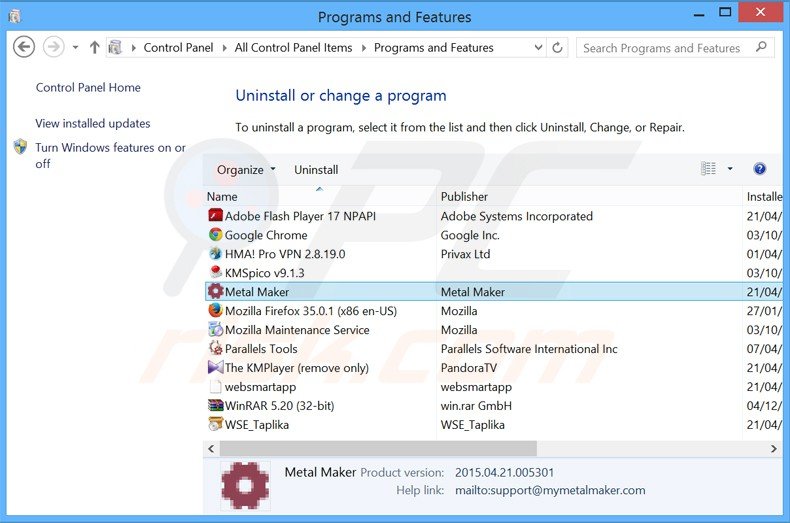Select the Metal Maker program name
The width and height of the screenshot is (790, 523).
click(x=257, y=292)
